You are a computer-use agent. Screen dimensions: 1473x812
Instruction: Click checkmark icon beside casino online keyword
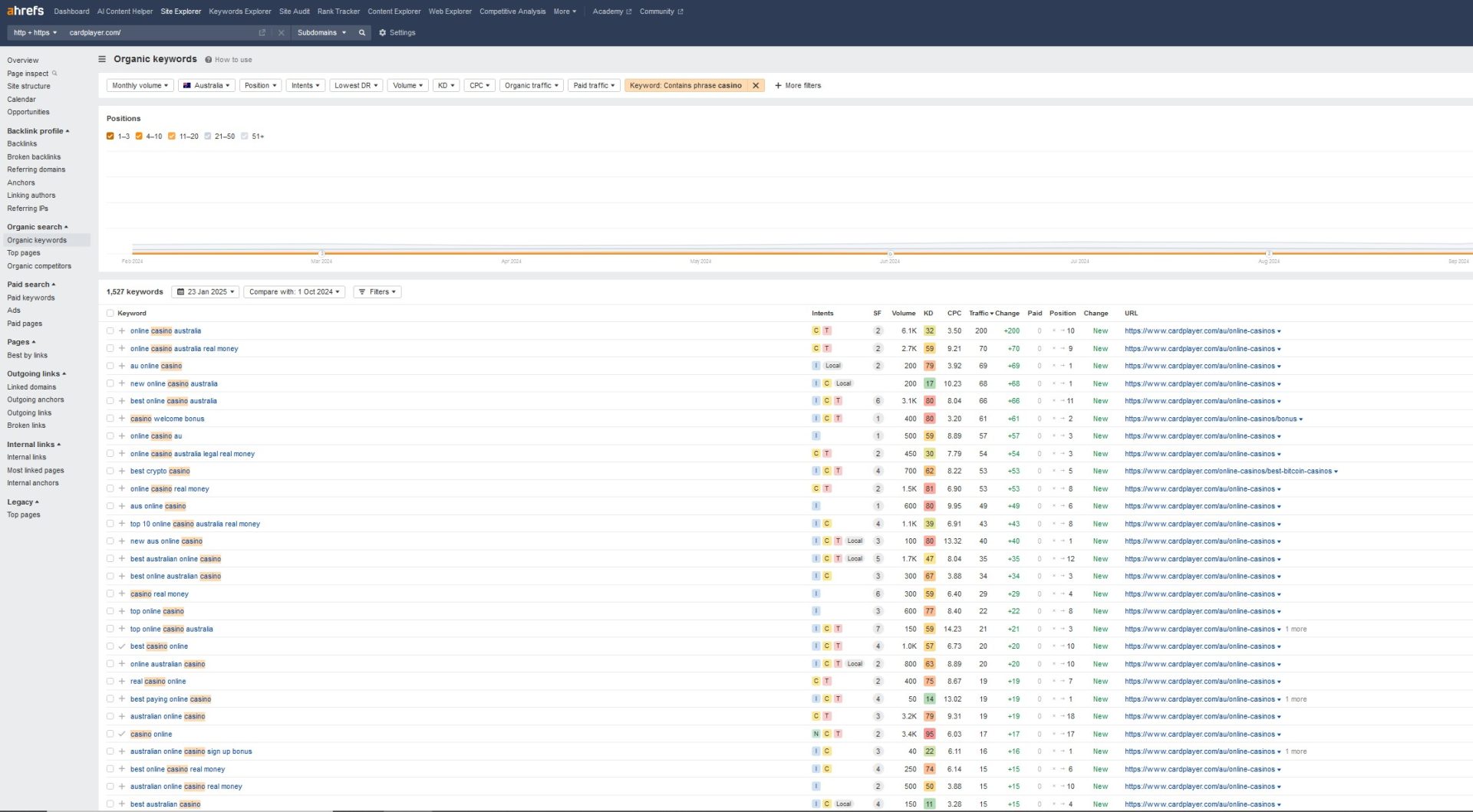tap(122, 734)
